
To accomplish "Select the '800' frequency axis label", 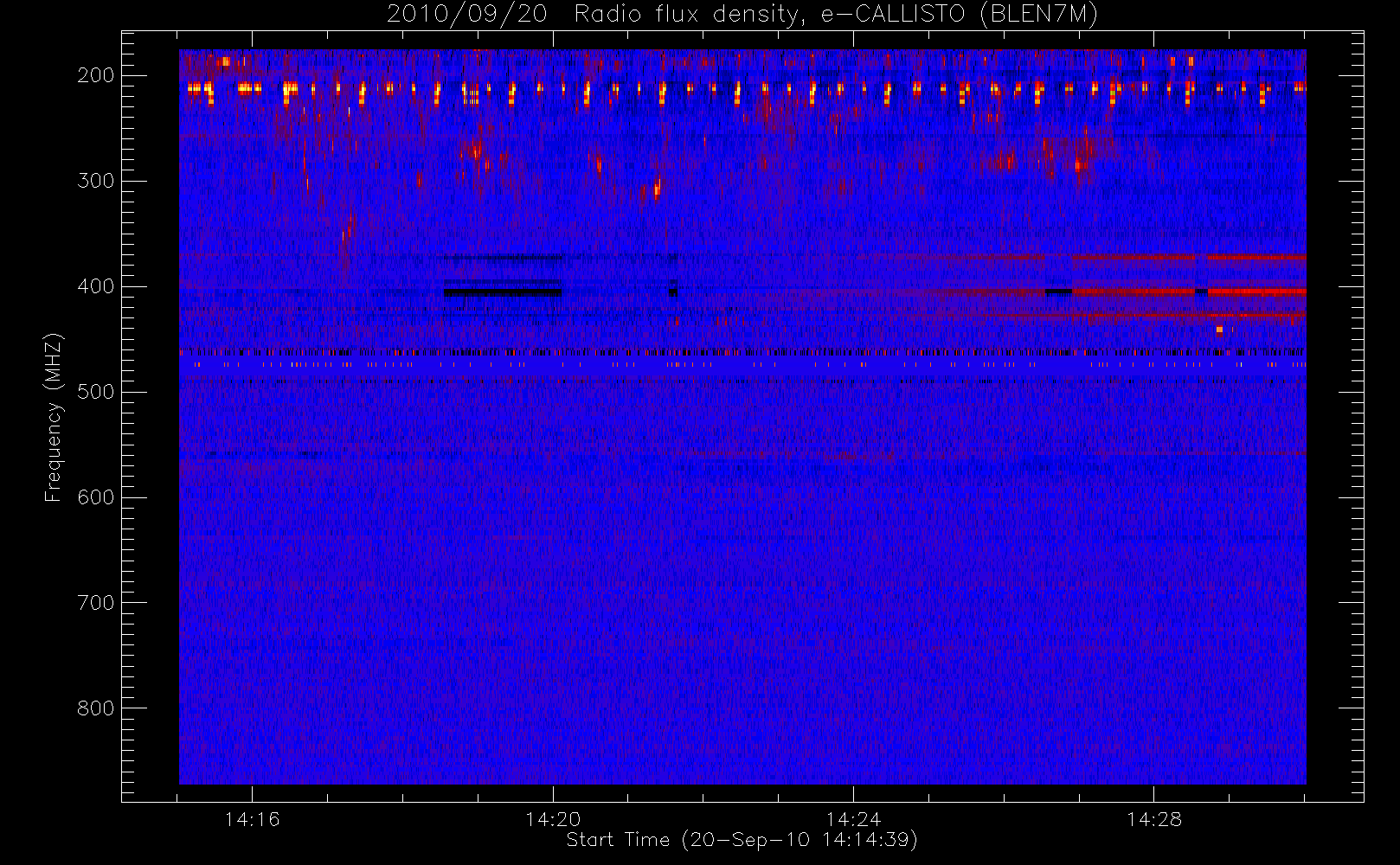I will (x=96, y=708).
